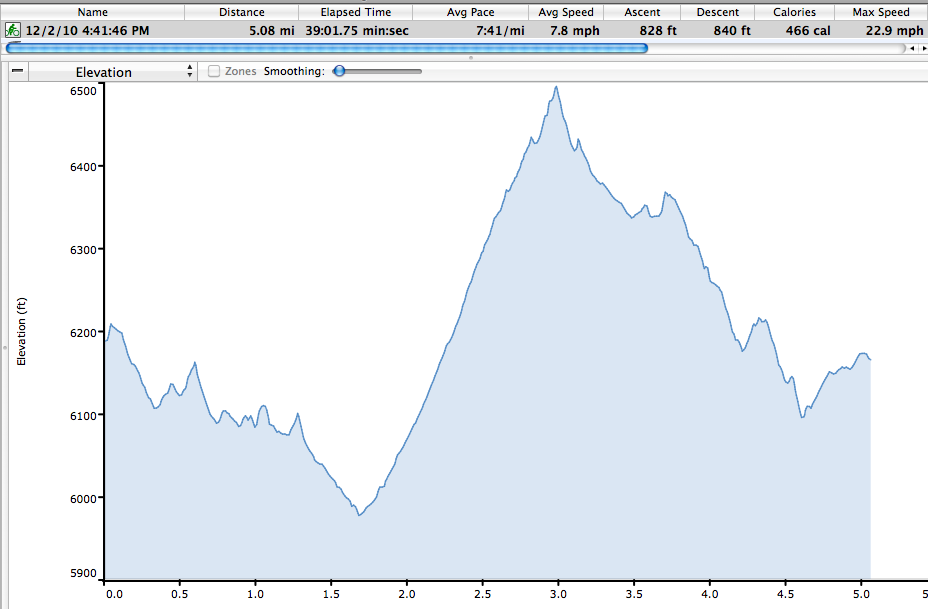Collapse the graph using the minus button
Viewport: 928px width, 609px height.
point(18,72)
